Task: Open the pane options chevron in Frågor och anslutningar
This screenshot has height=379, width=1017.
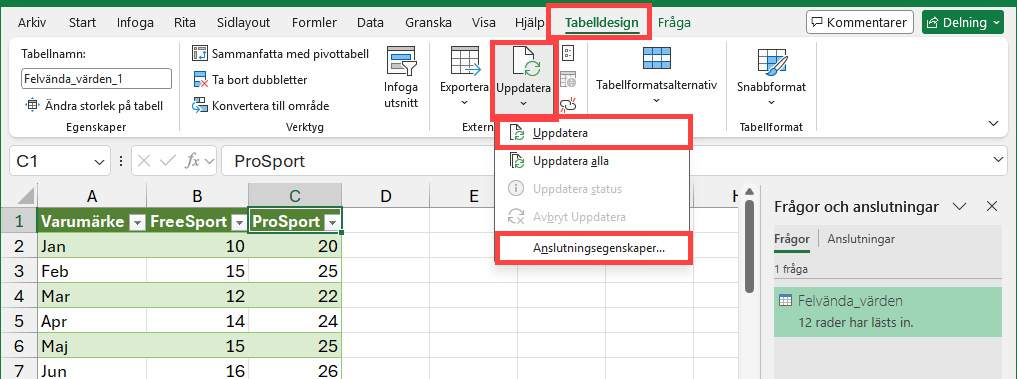Action: coord(960,206)
